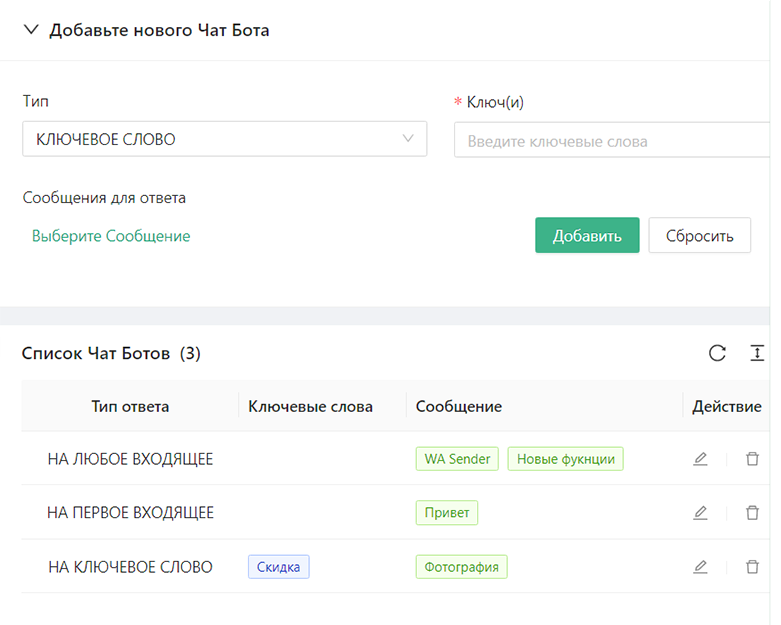Click the Фотография message tag

(462, 567)
